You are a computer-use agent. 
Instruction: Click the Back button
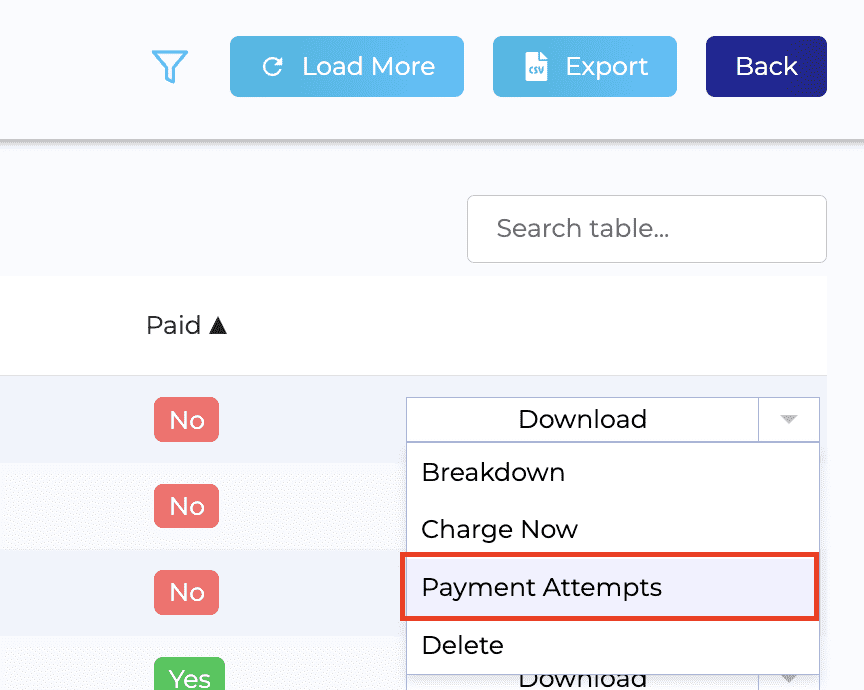[x=766, y=66]
